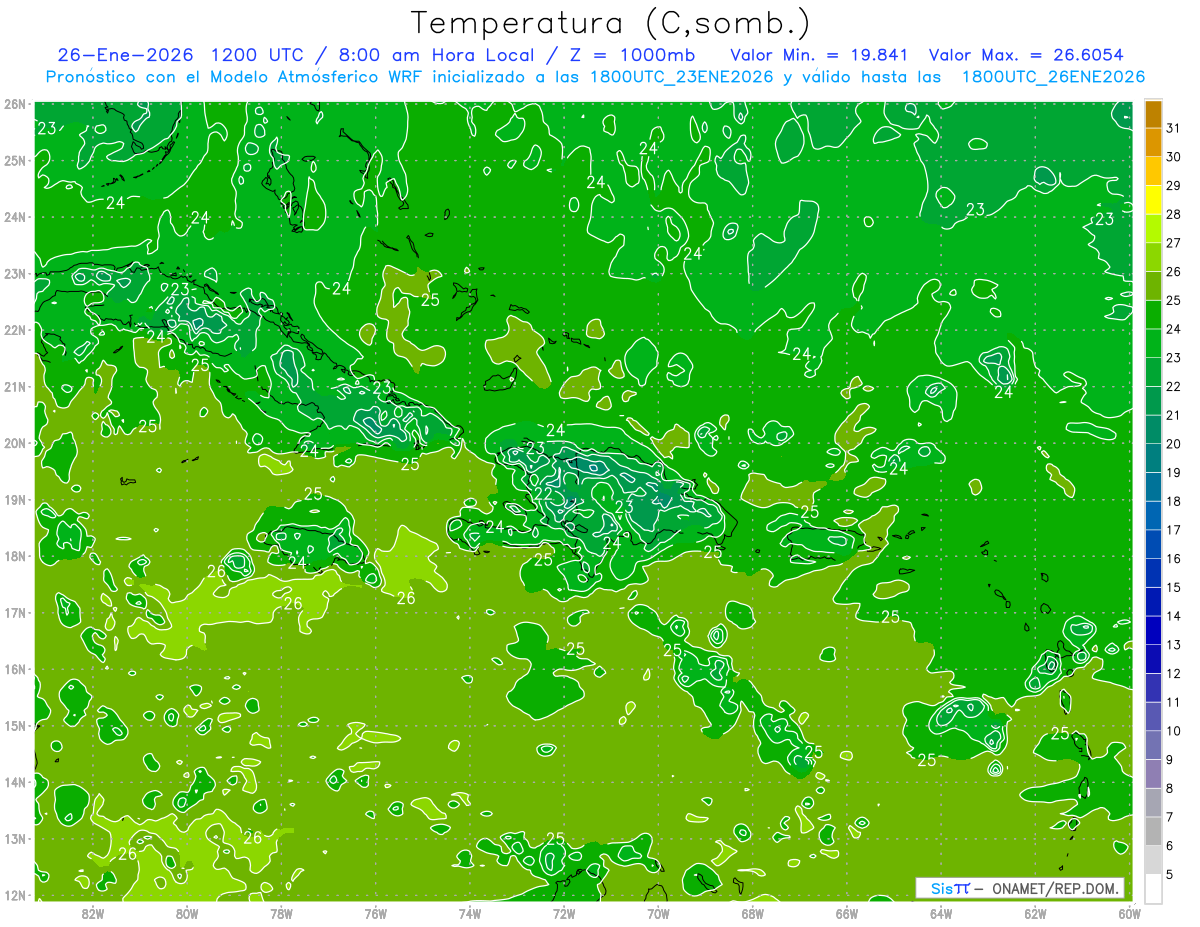Click the 13N latitude axis label
The height and width of the screenshot is (927, 1200).
15,839
